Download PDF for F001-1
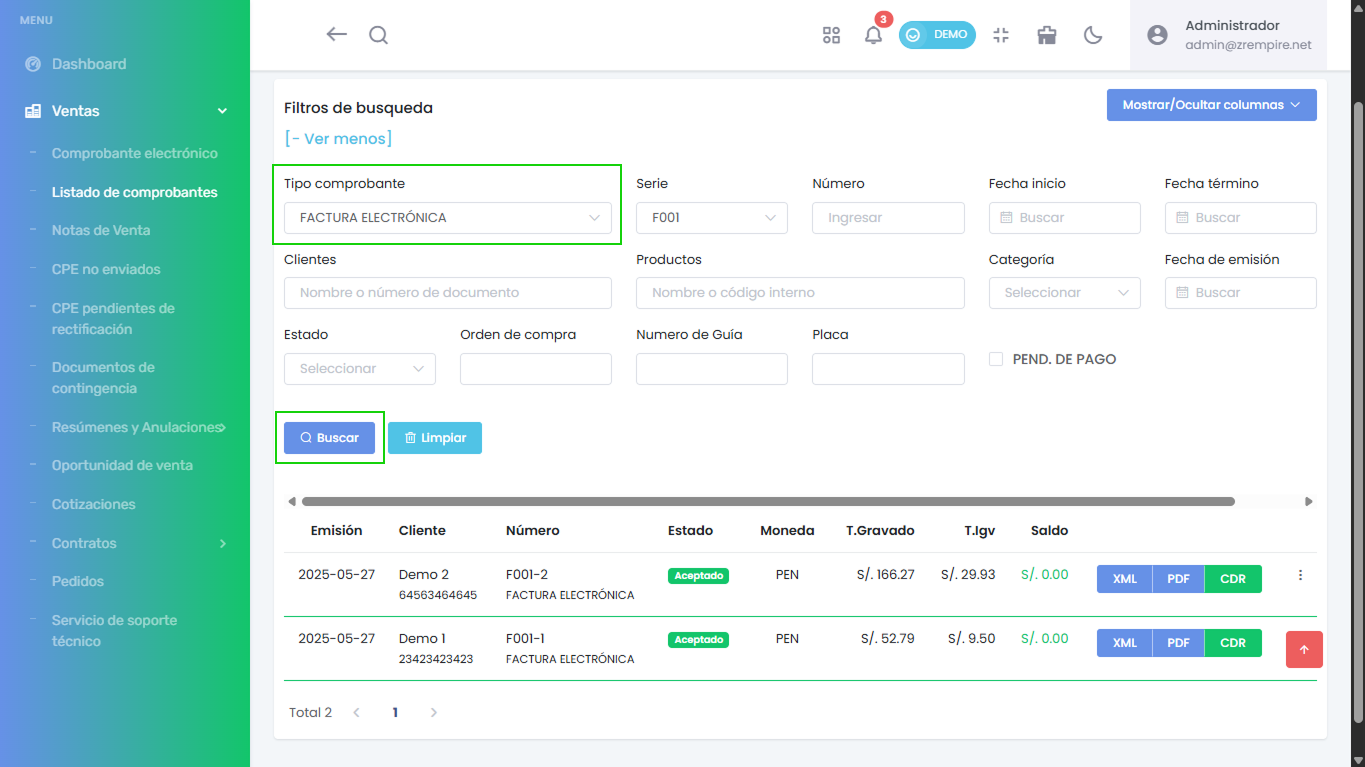The width and height of the screenshot is (1365, 767). point(1179,643)
